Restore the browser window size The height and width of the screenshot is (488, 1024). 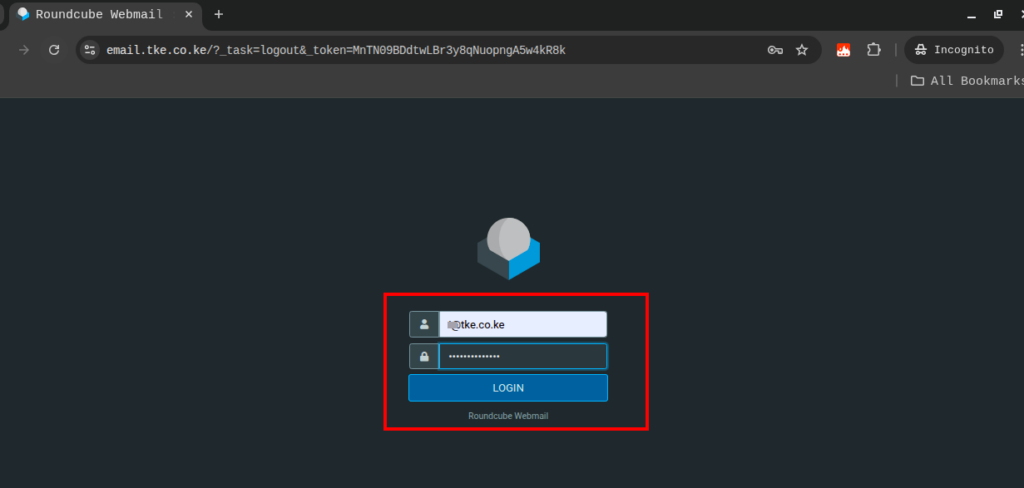click(x=998, y=14)
